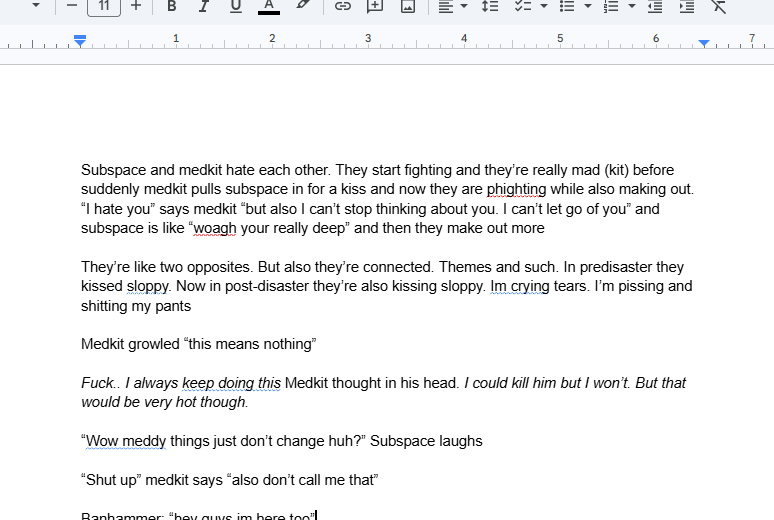The height and width of the screenshot is (520, 774).
Task: Insert a link with the chain icon
Action: (343, 6)
